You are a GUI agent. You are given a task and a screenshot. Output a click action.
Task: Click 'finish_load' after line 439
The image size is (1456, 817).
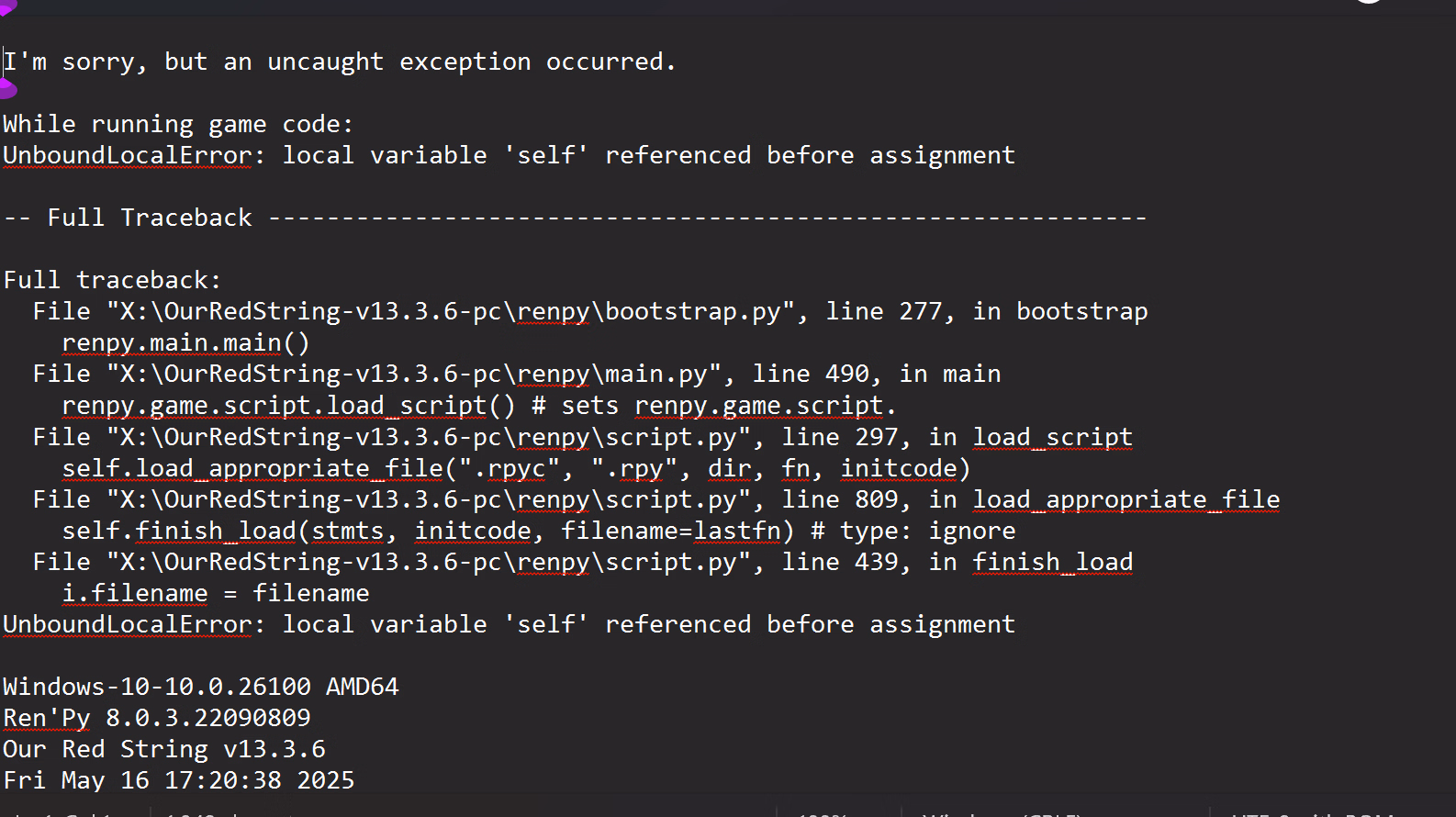pyautogui.click(x=1053, y=562)
